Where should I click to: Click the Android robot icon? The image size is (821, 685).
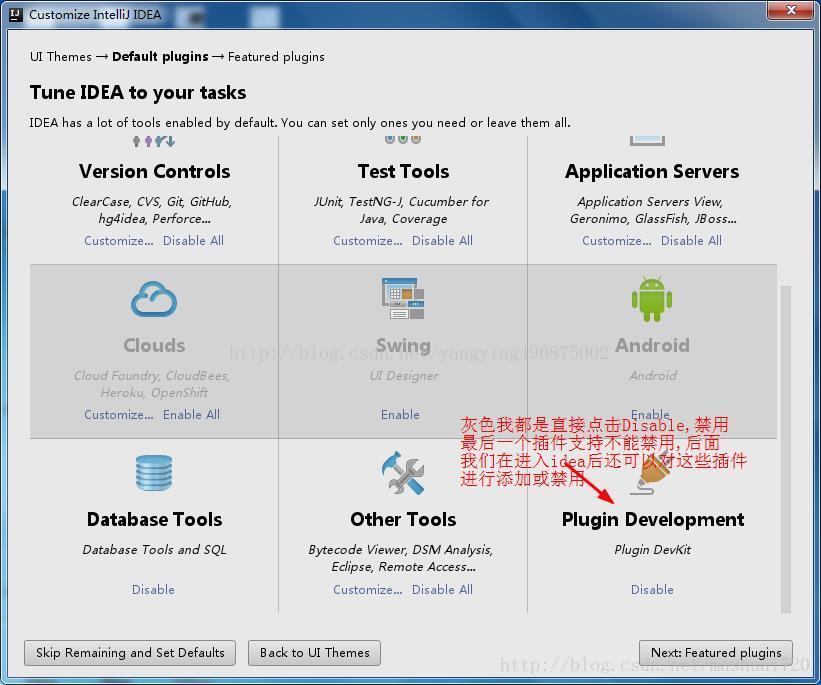(x=652, y=299)
